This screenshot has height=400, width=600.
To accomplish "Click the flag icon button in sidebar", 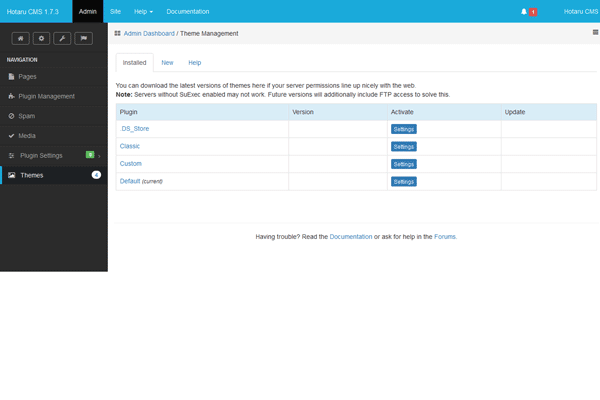I will 83,38.
